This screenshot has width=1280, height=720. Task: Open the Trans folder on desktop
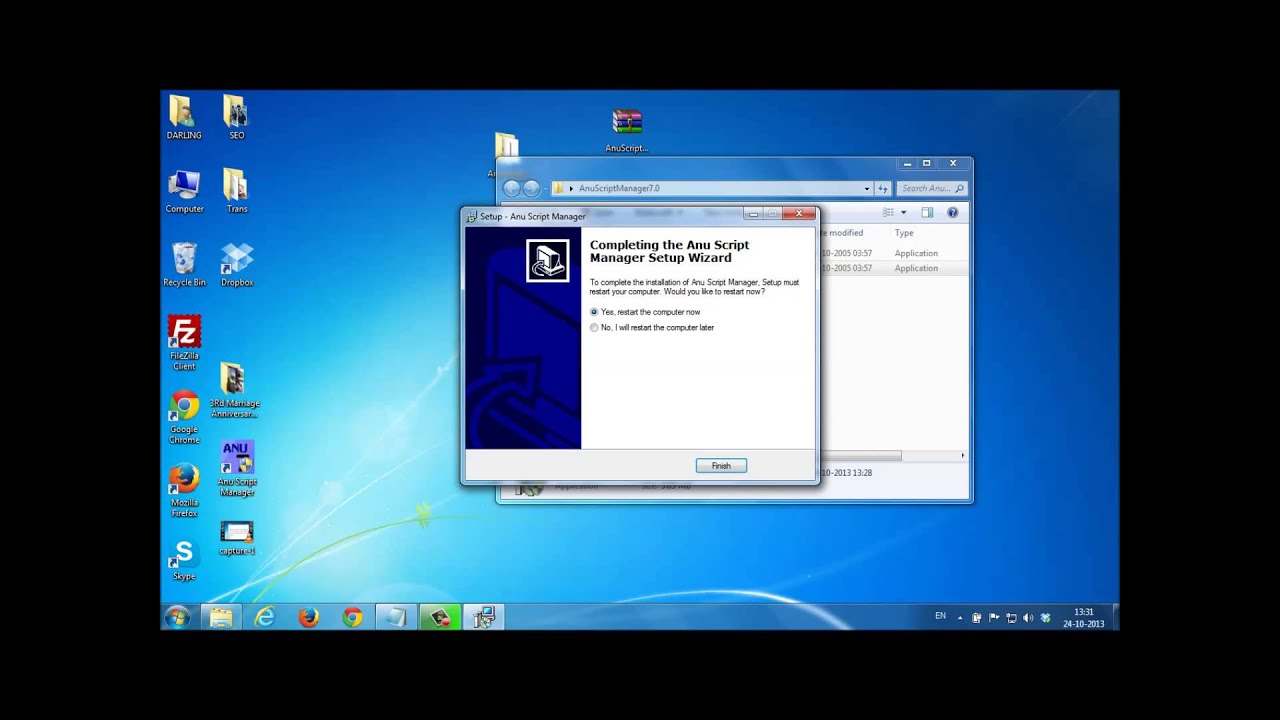pos(236,191)
